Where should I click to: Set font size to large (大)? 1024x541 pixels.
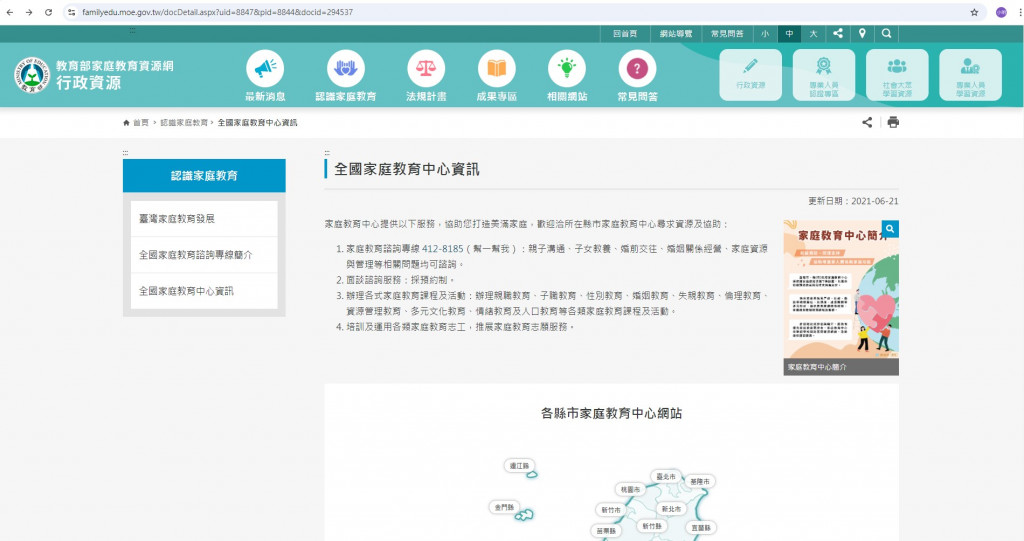point(813,33)
